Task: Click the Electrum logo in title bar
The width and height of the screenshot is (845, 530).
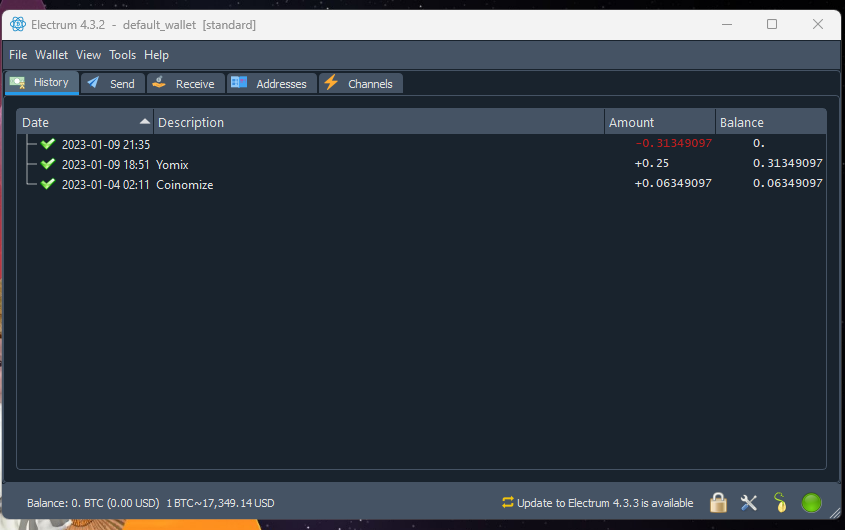Action: [x=18, y=24]
